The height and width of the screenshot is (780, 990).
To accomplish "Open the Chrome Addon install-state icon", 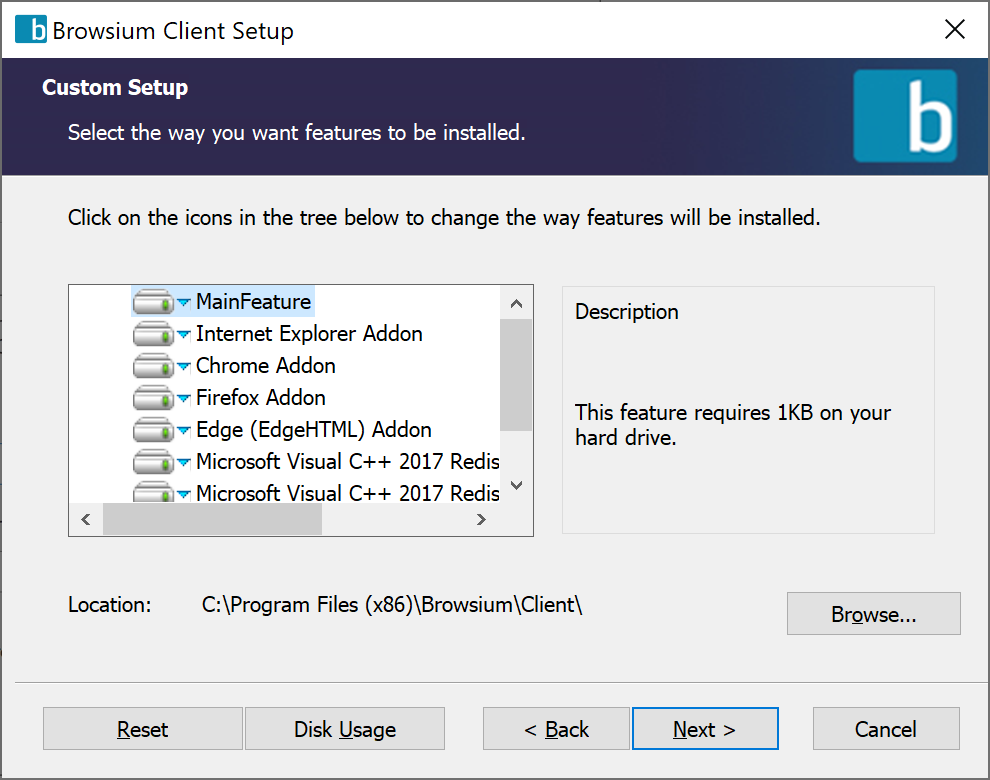I will pos(159,366).
